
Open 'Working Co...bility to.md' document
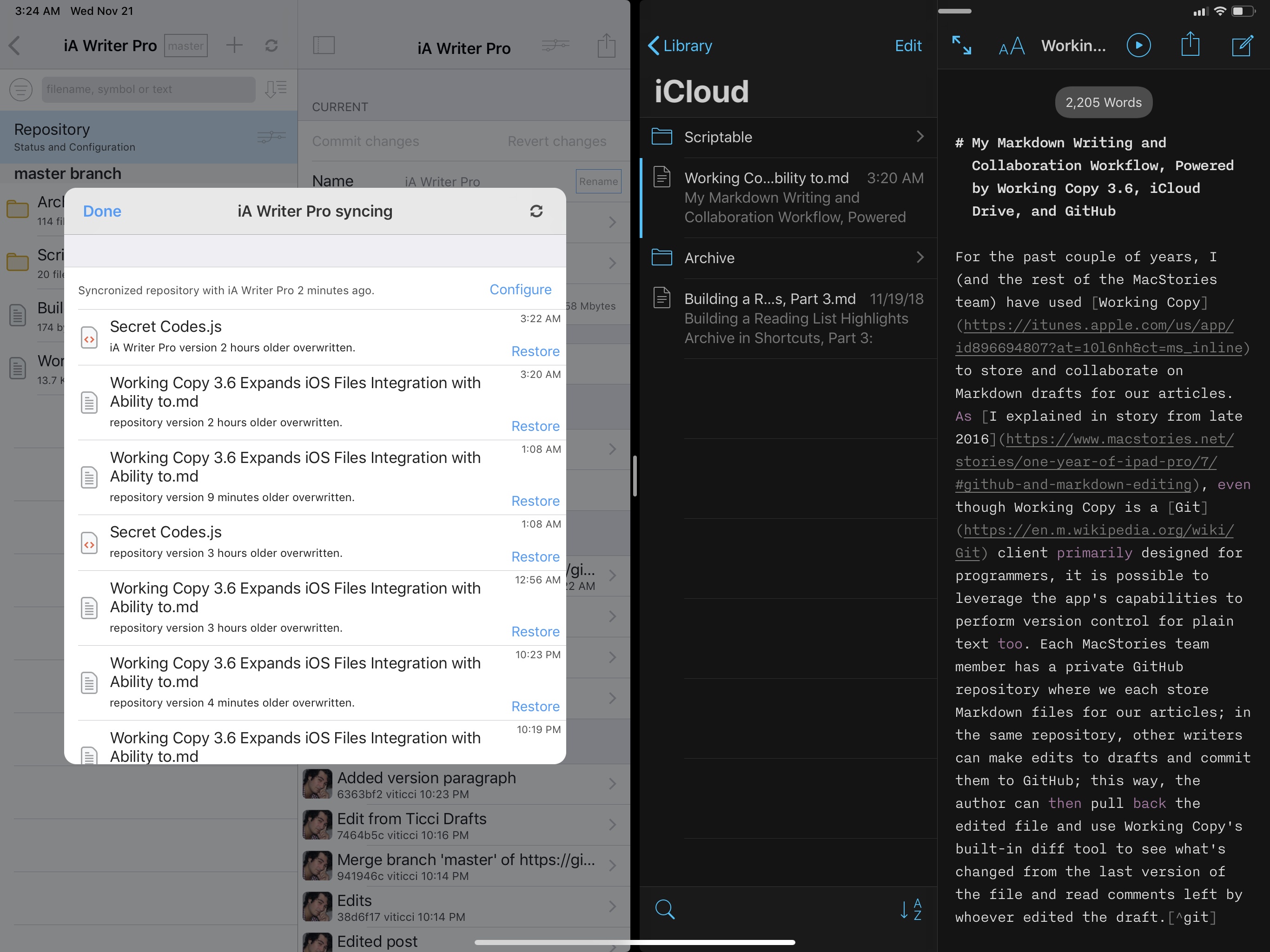click(x=788, y=198)
